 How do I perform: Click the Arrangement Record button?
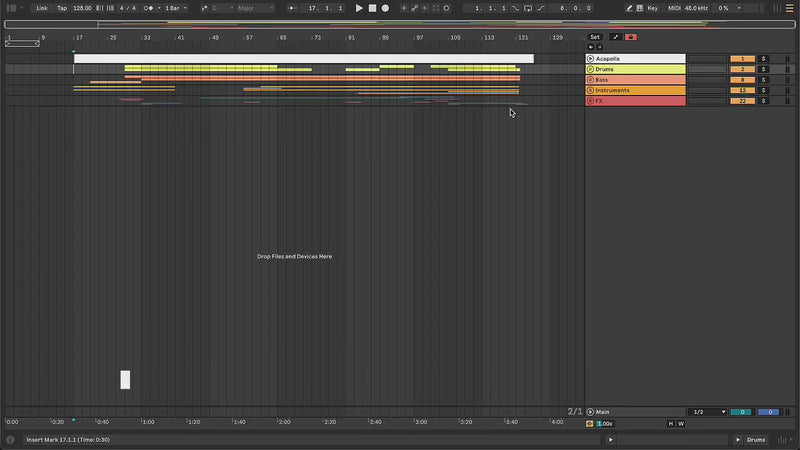[x=385, y=8]
